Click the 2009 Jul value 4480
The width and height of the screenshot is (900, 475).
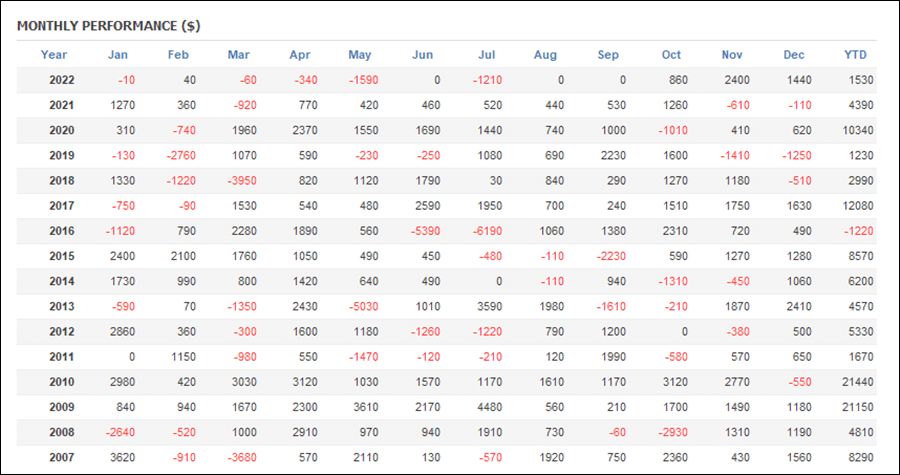[x=490, y=407]
